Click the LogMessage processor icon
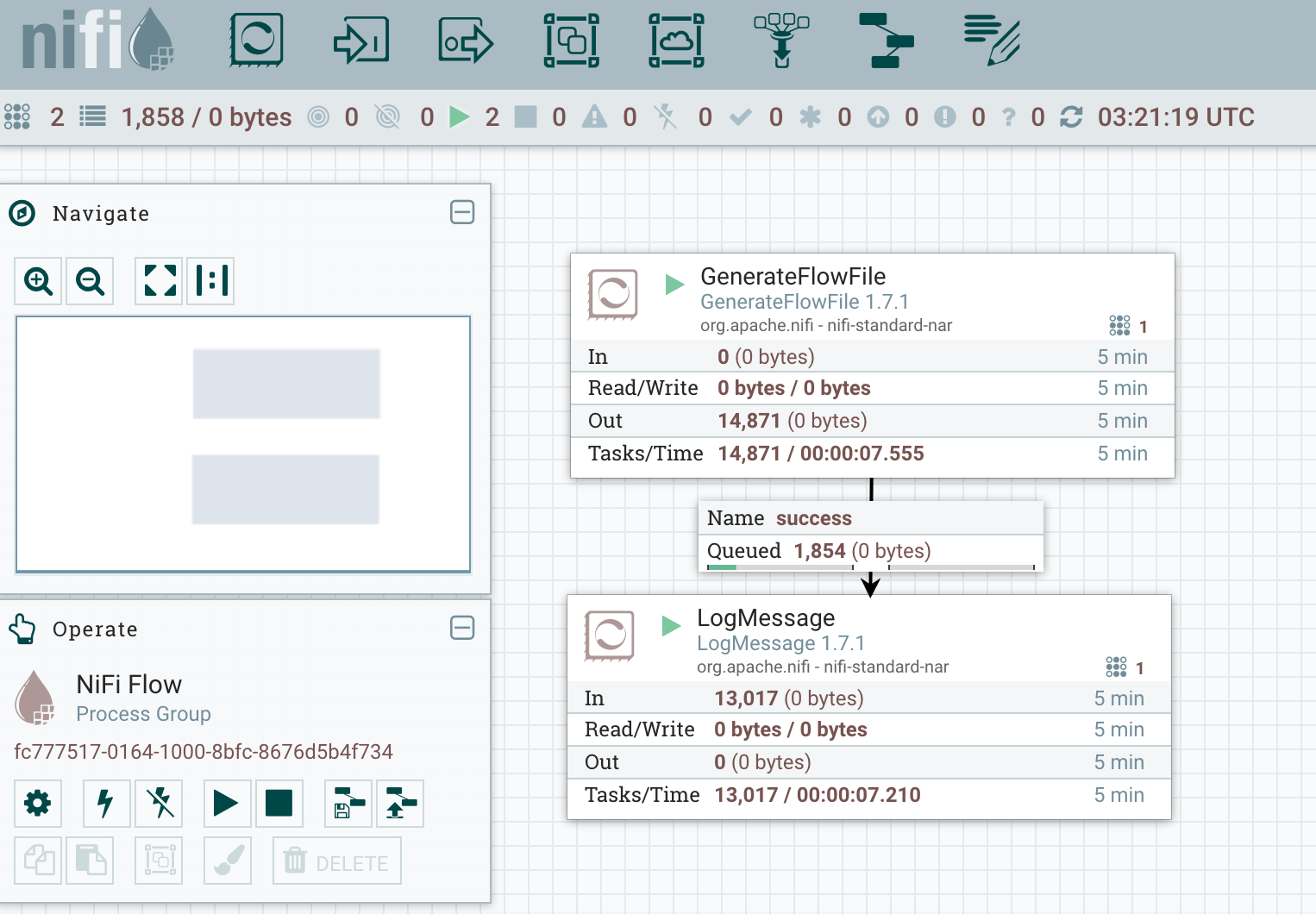1316x914 pixels. [610, 635]
